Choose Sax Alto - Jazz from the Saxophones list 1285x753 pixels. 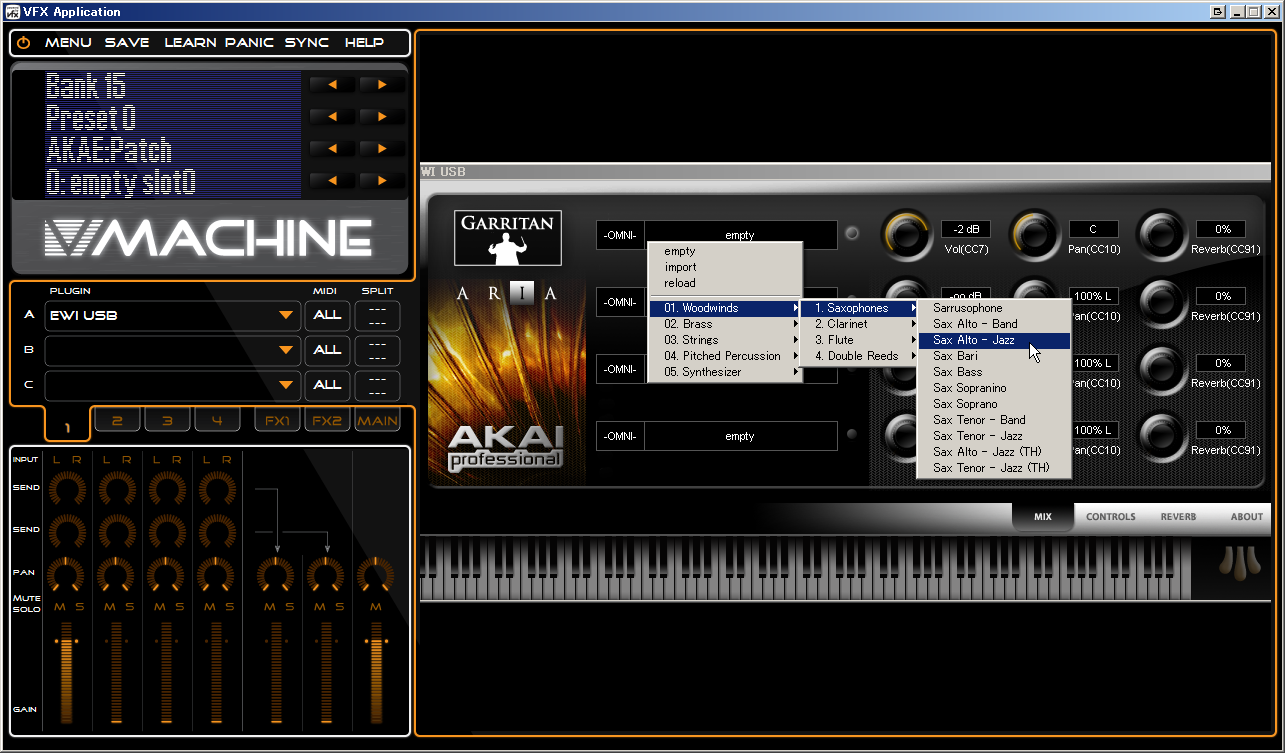point(994,340)
